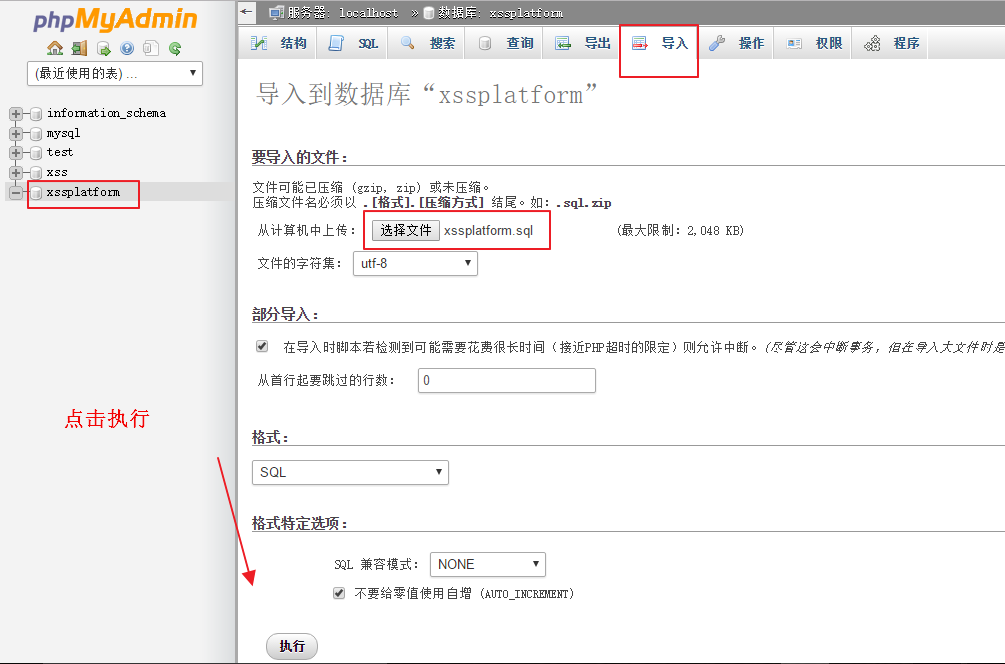Open the file character set utf-8 dropdown
1005x664 pixels.
coord(415,263)
